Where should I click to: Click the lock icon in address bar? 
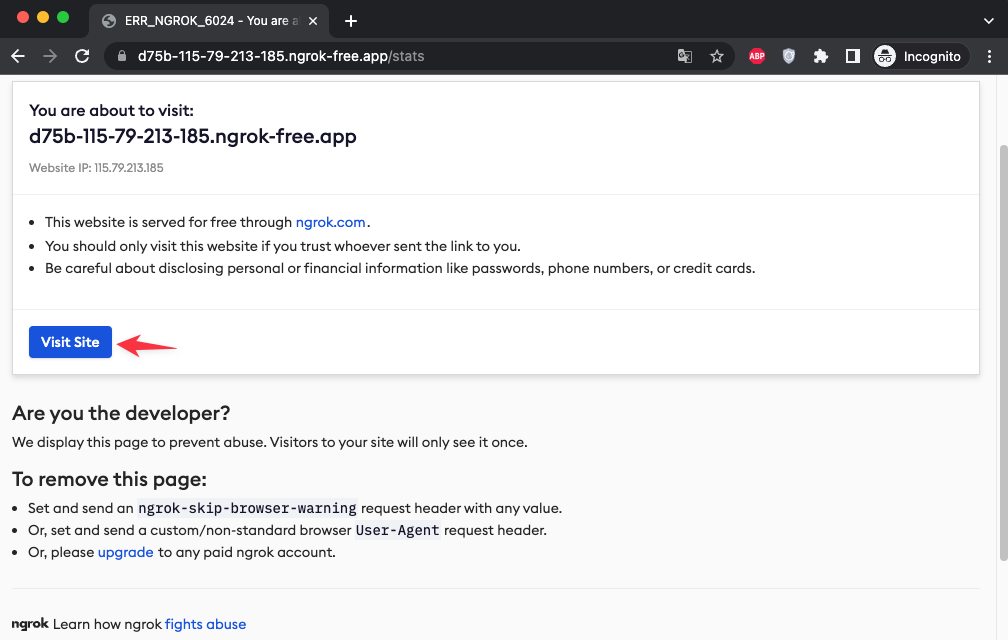(x=122, y=57)
